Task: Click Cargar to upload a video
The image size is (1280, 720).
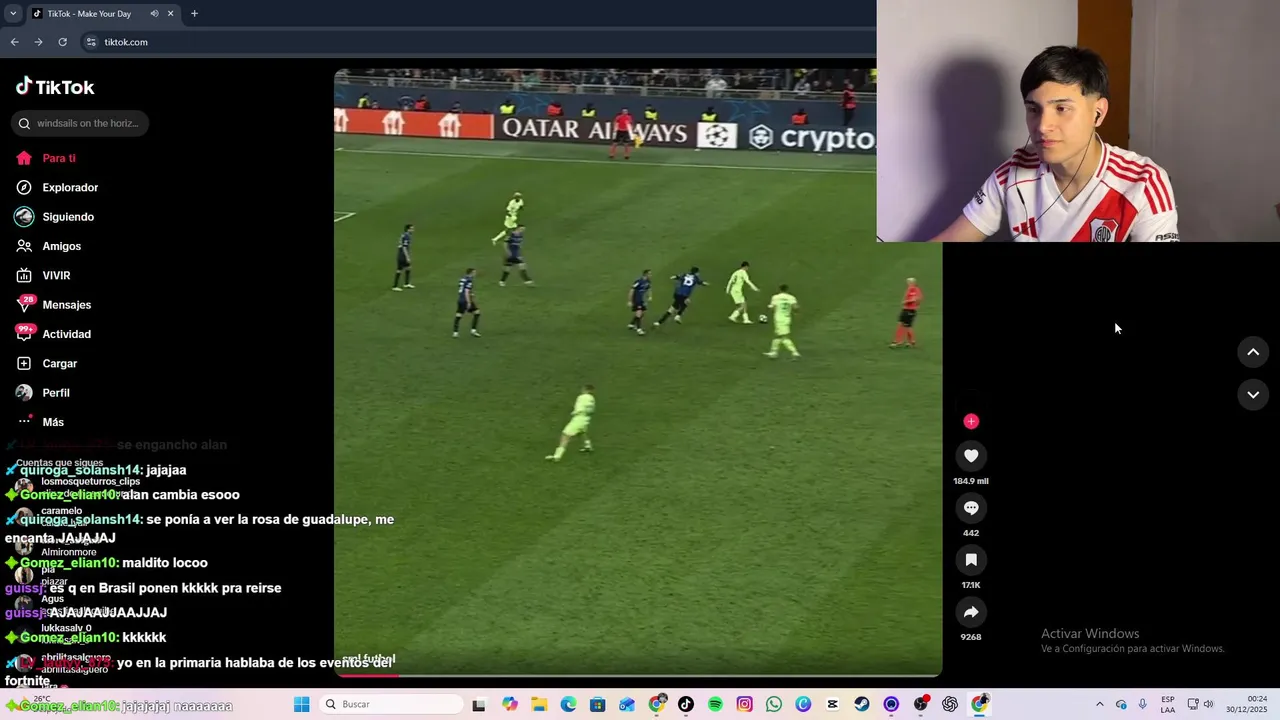Action: click(x=47, y=363)
